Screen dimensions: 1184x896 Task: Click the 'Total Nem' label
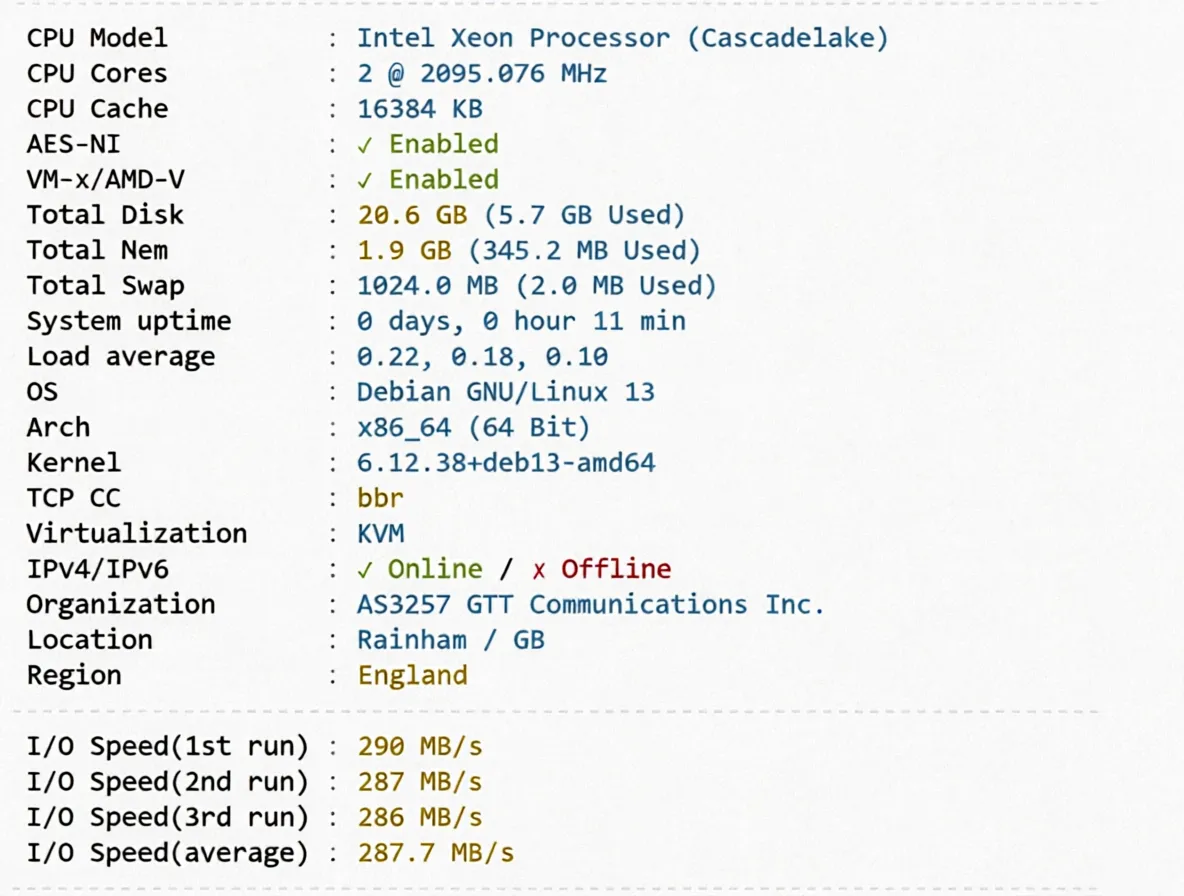[97, 250]
